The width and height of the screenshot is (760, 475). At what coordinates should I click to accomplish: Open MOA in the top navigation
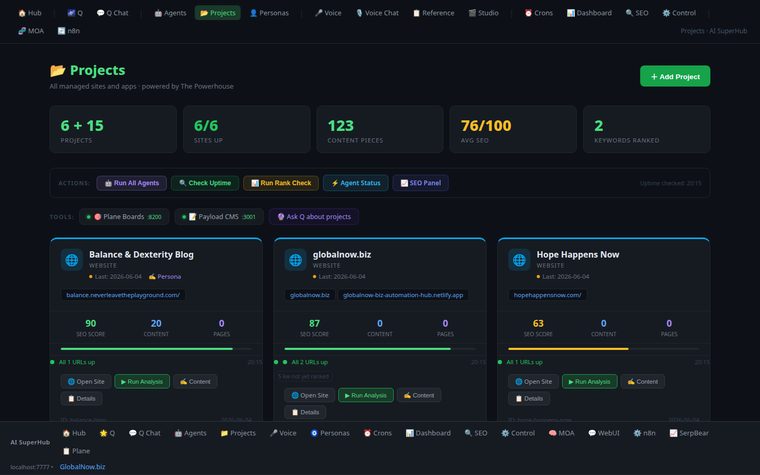click(31, 31)
